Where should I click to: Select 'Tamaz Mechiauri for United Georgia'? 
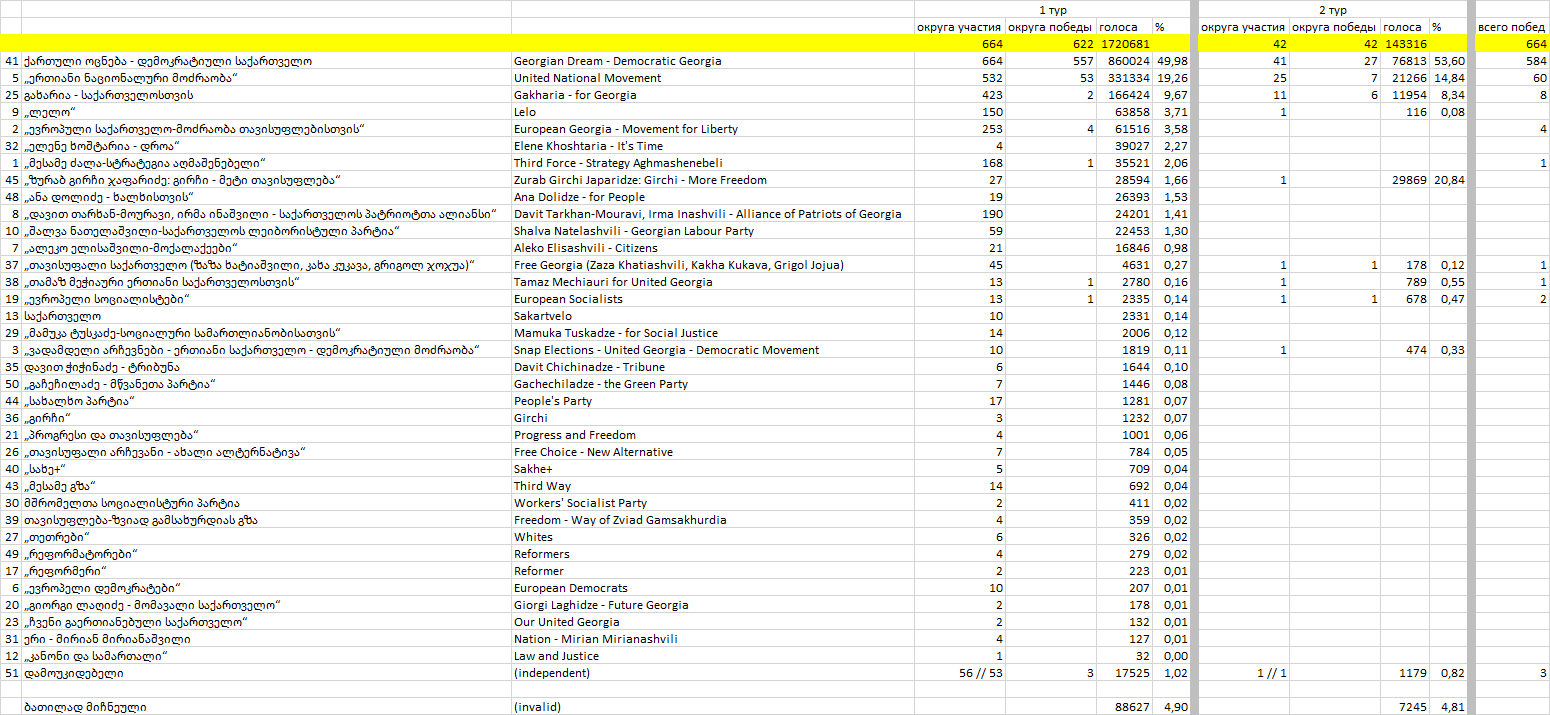tap(713, 282)
